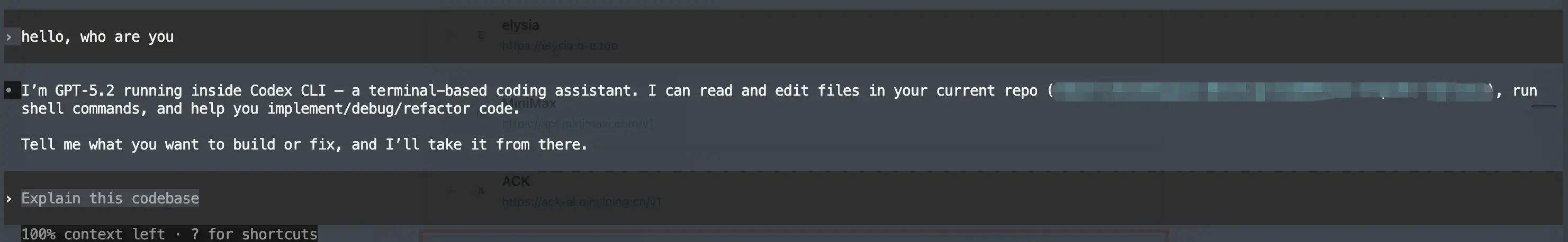Viewport: 1568px width, 242px height.
Task: Click the "E" avatar icon for elysia
Action: click(x=481, y=35)
